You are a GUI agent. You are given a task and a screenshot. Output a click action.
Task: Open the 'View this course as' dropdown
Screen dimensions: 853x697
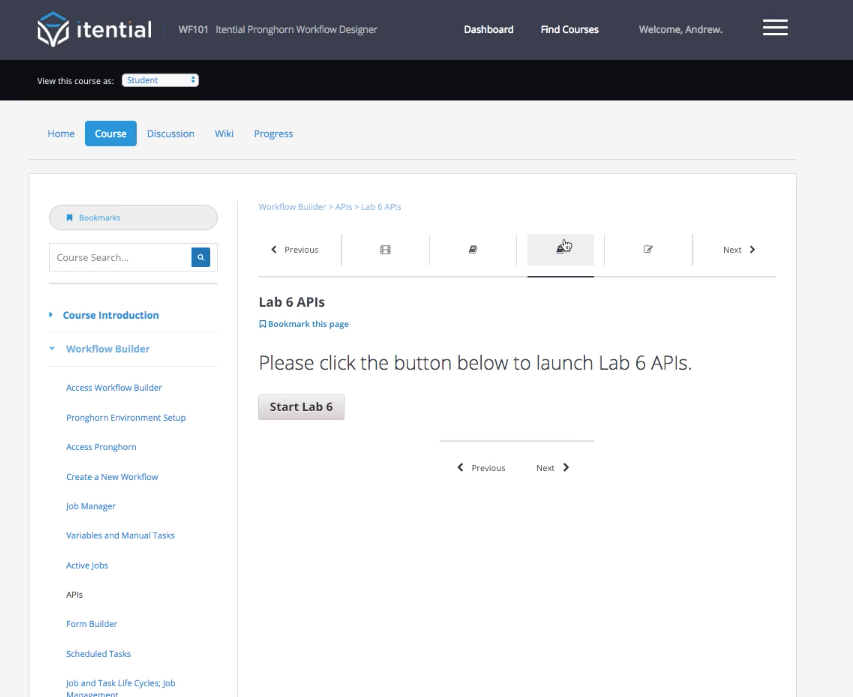point(160,80)
